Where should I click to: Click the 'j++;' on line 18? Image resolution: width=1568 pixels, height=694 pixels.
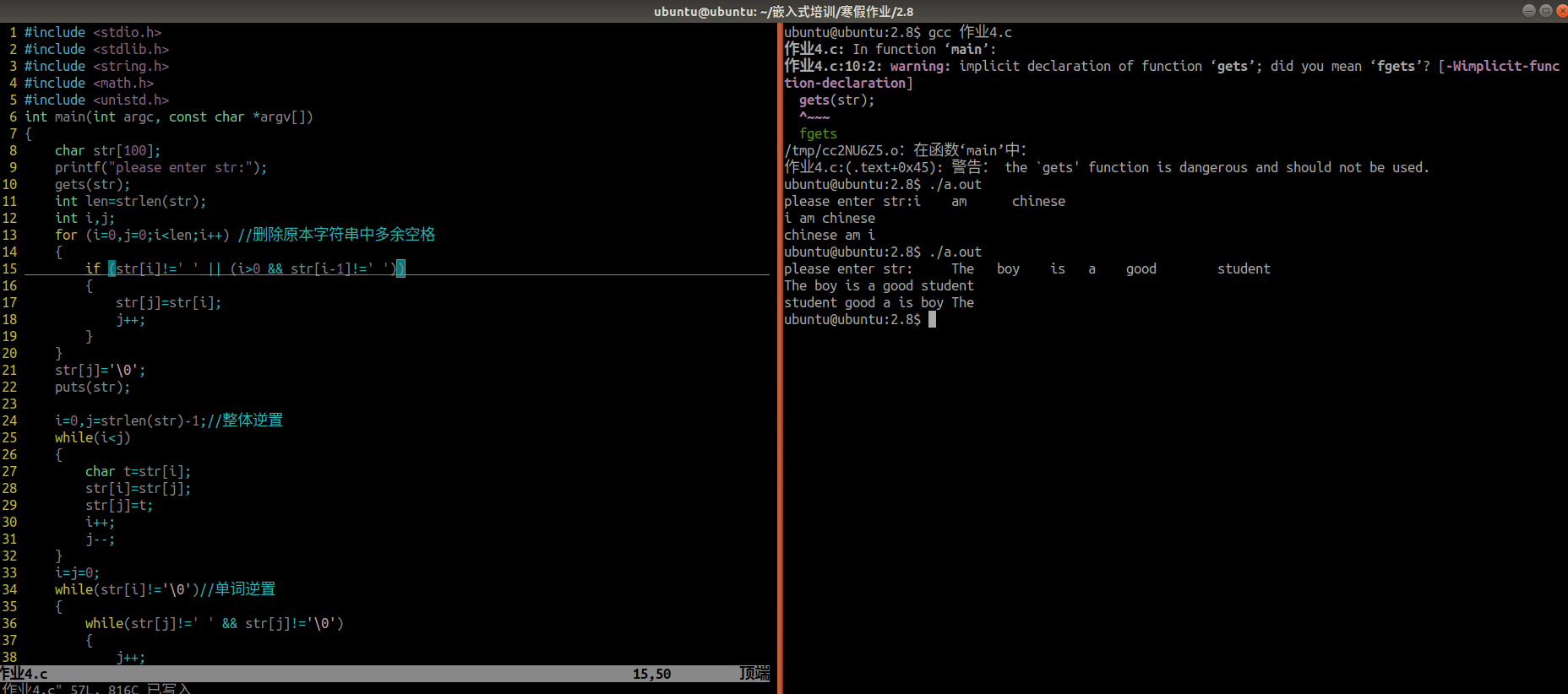(130, 319)
